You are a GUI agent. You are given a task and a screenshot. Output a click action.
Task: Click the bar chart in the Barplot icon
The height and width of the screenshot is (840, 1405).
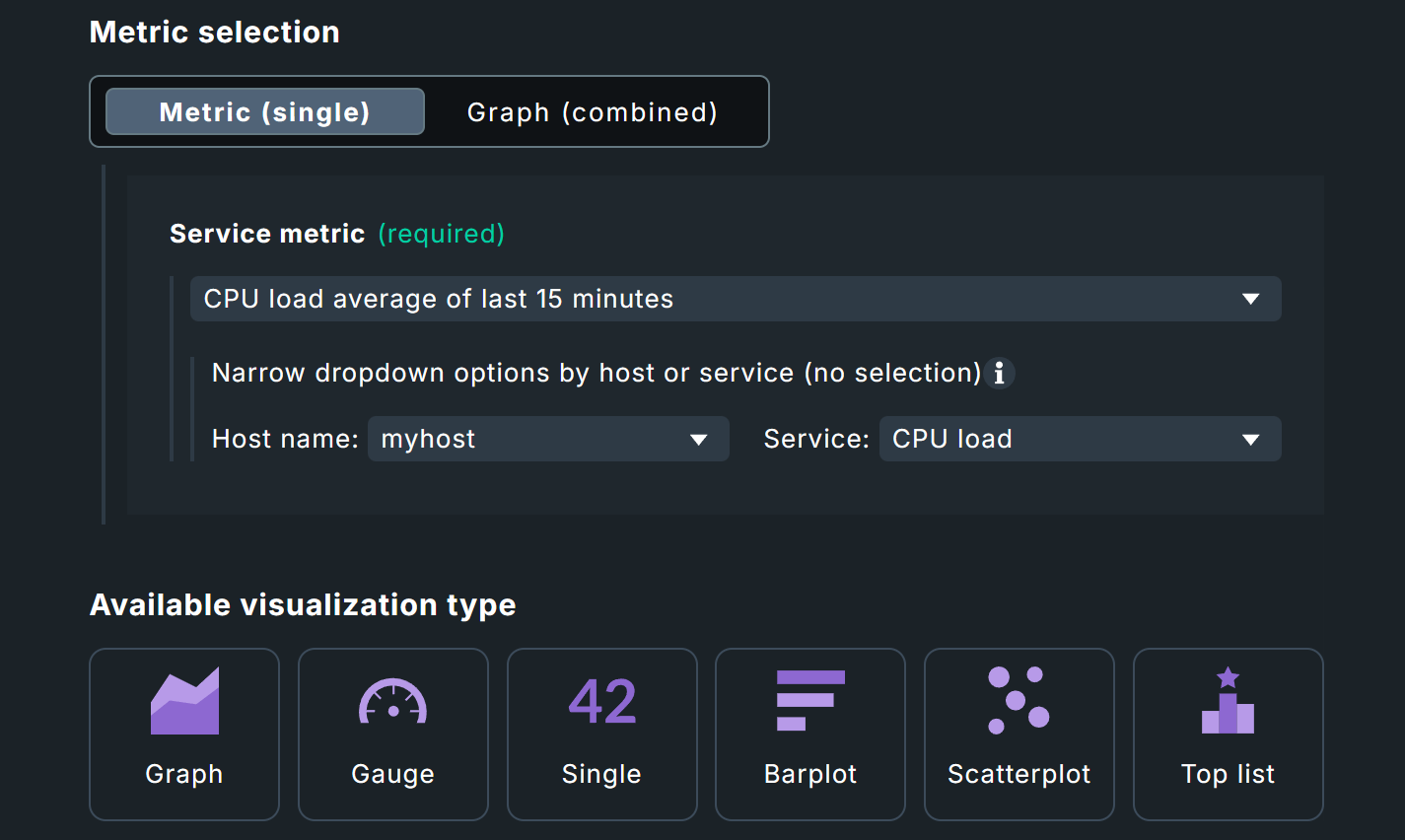click(809, 701)
